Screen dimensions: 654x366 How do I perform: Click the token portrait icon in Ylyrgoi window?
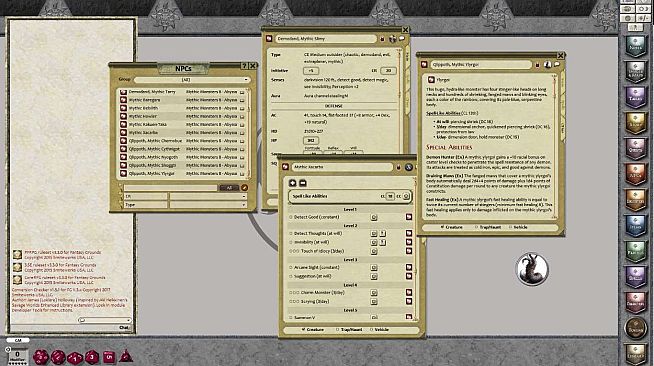[548, 64]
